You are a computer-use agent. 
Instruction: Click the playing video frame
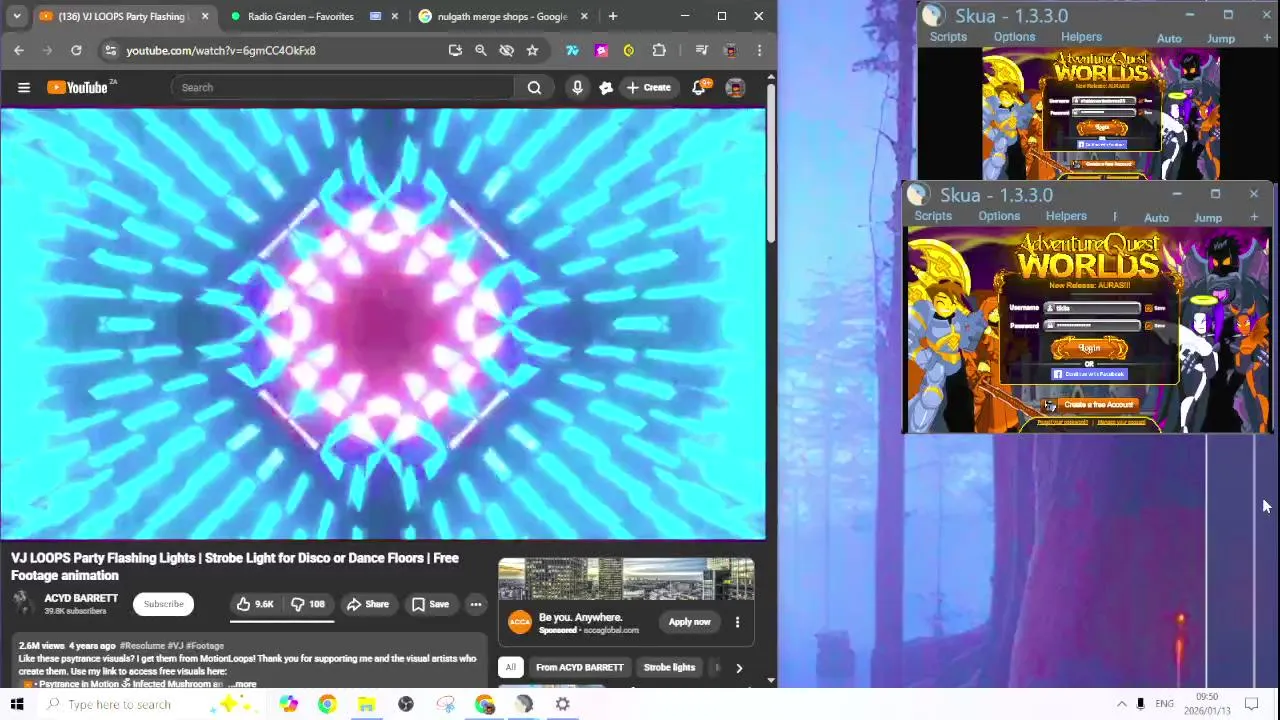click(x=383, y=324)
